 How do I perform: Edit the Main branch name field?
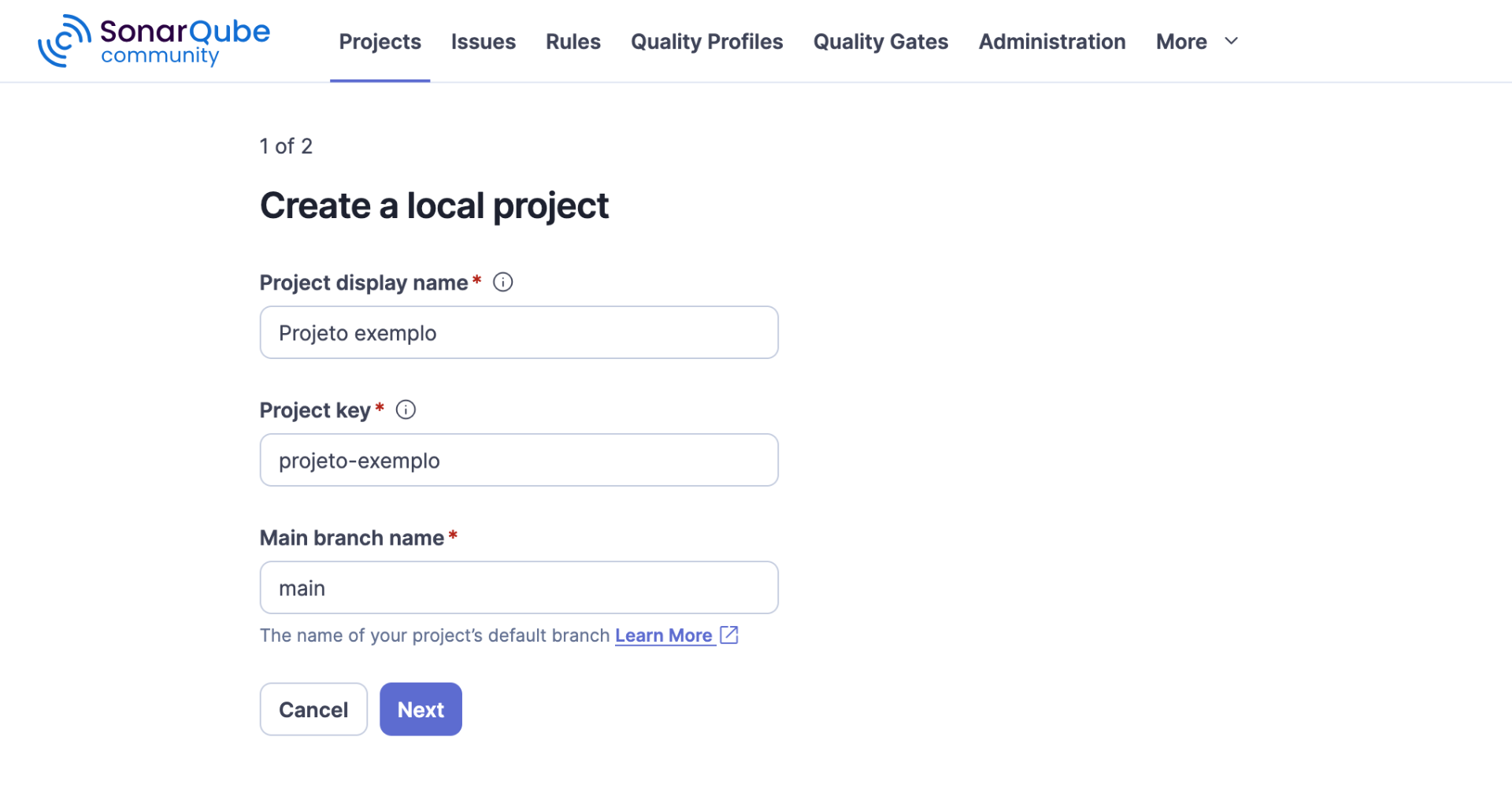[x=519, y=587]
